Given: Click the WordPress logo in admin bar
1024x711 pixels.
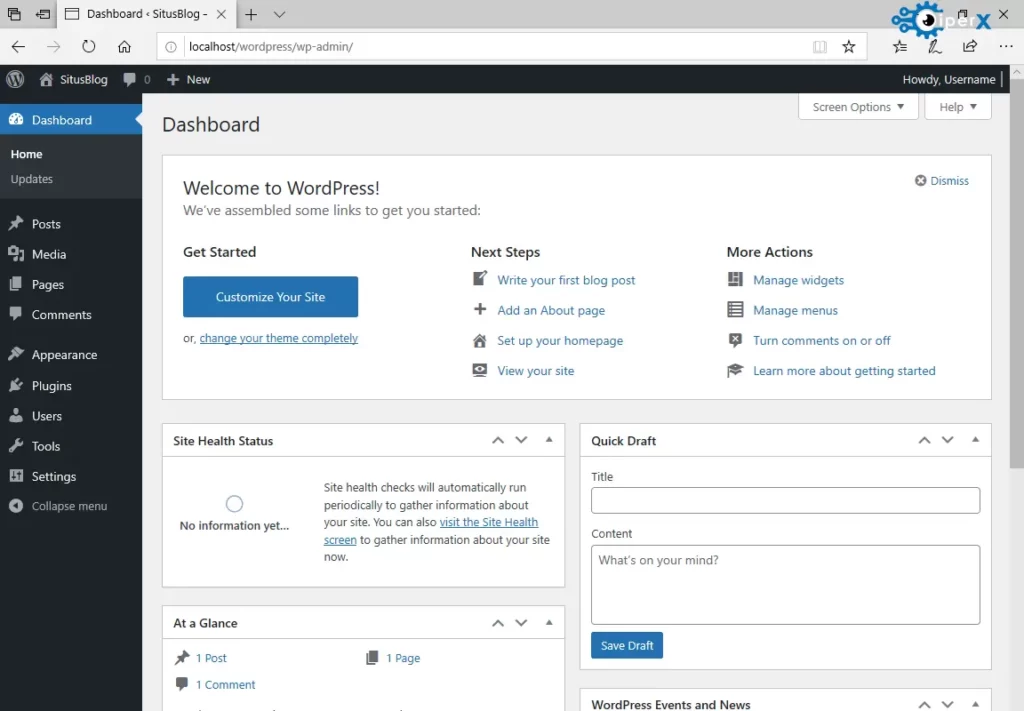Looking at the screenshot, I should (x=15, y=79).
